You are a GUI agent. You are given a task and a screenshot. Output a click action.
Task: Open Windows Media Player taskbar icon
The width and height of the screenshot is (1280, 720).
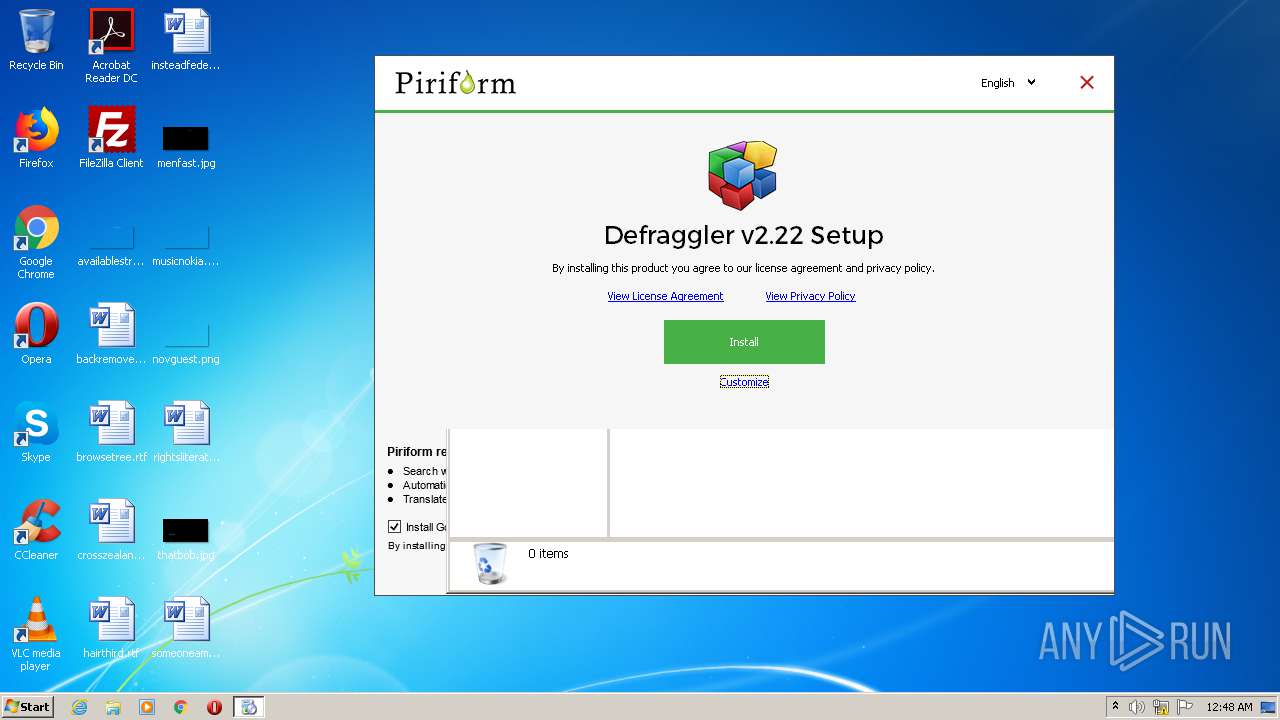tap(147, 707)
